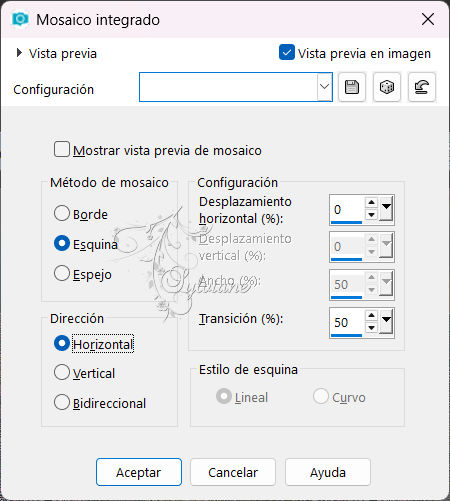450x501 pixels.
Task: Choose the Vertical direction option
Action: (62, 372)
